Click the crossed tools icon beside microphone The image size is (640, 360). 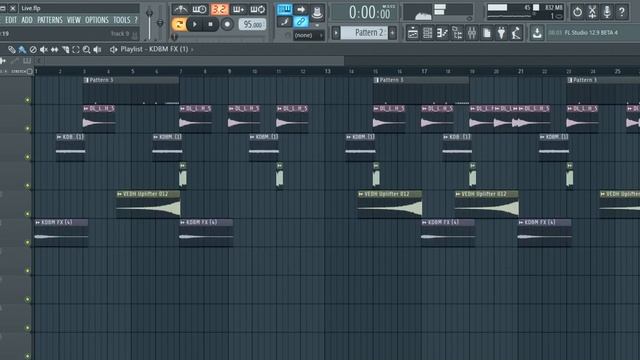[x=592, y=12]
